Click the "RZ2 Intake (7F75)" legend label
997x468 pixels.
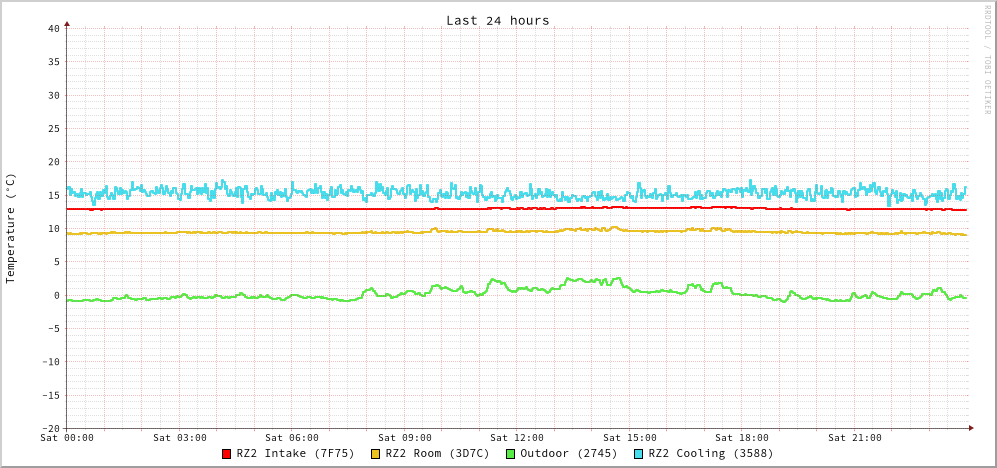[295, 453]
